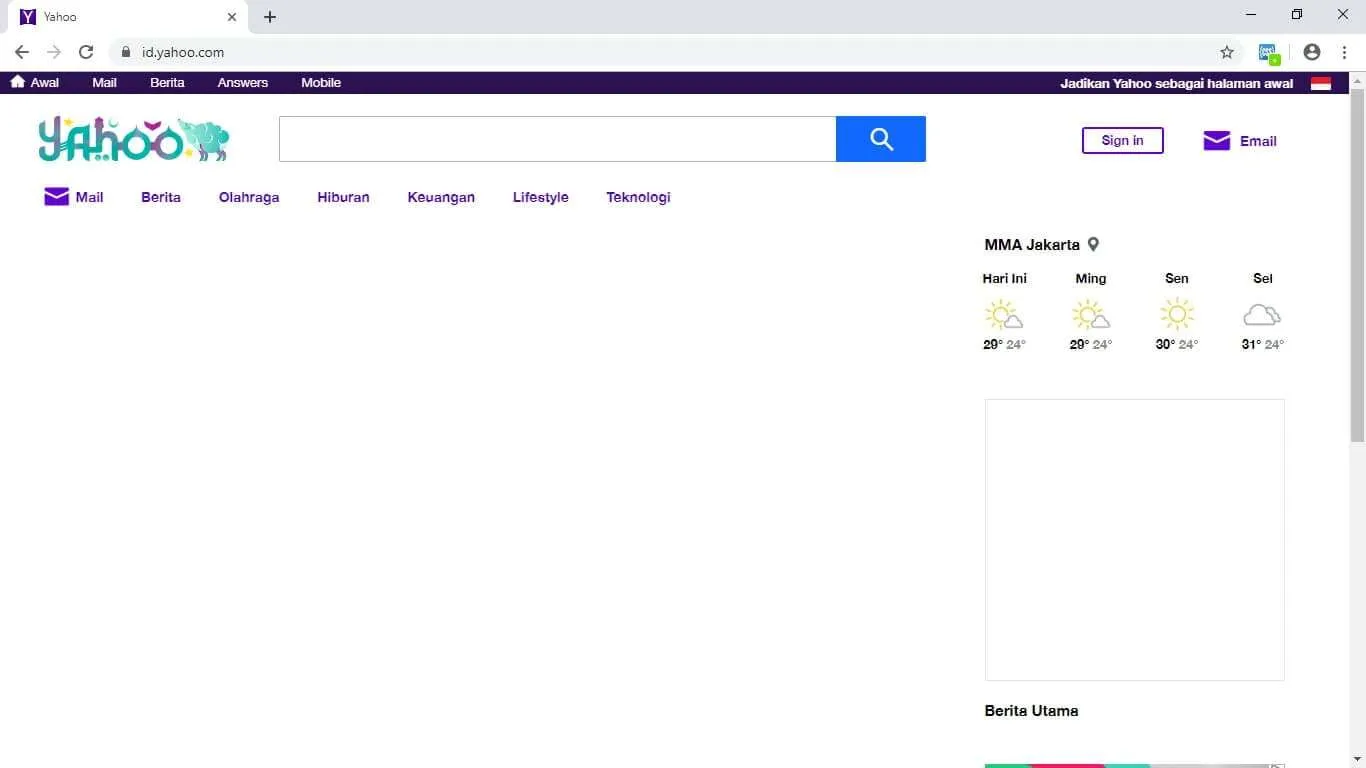Click the location pin next to MMA Jakarta
1366x768 pixels.
[1093, 244]
